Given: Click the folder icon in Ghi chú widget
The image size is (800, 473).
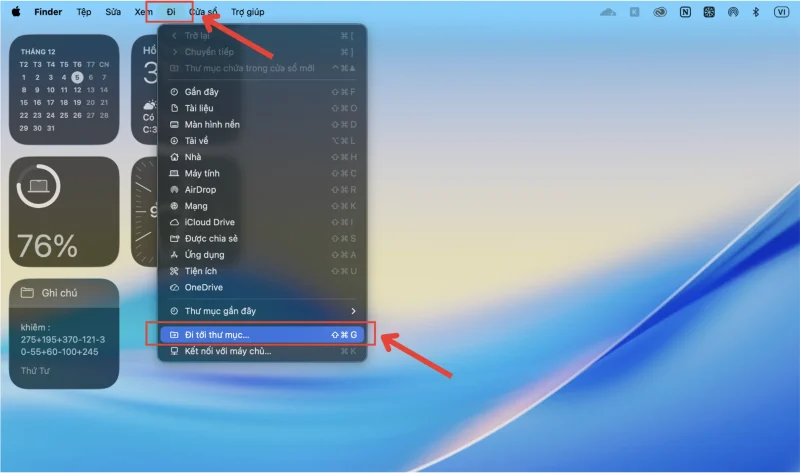Looking at the screenshot, I should click(27, 293).
